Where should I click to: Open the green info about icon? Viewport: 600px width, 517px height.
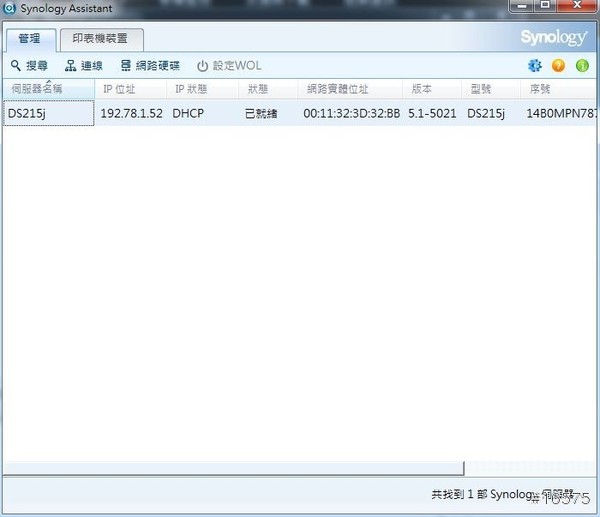(582, 65)
